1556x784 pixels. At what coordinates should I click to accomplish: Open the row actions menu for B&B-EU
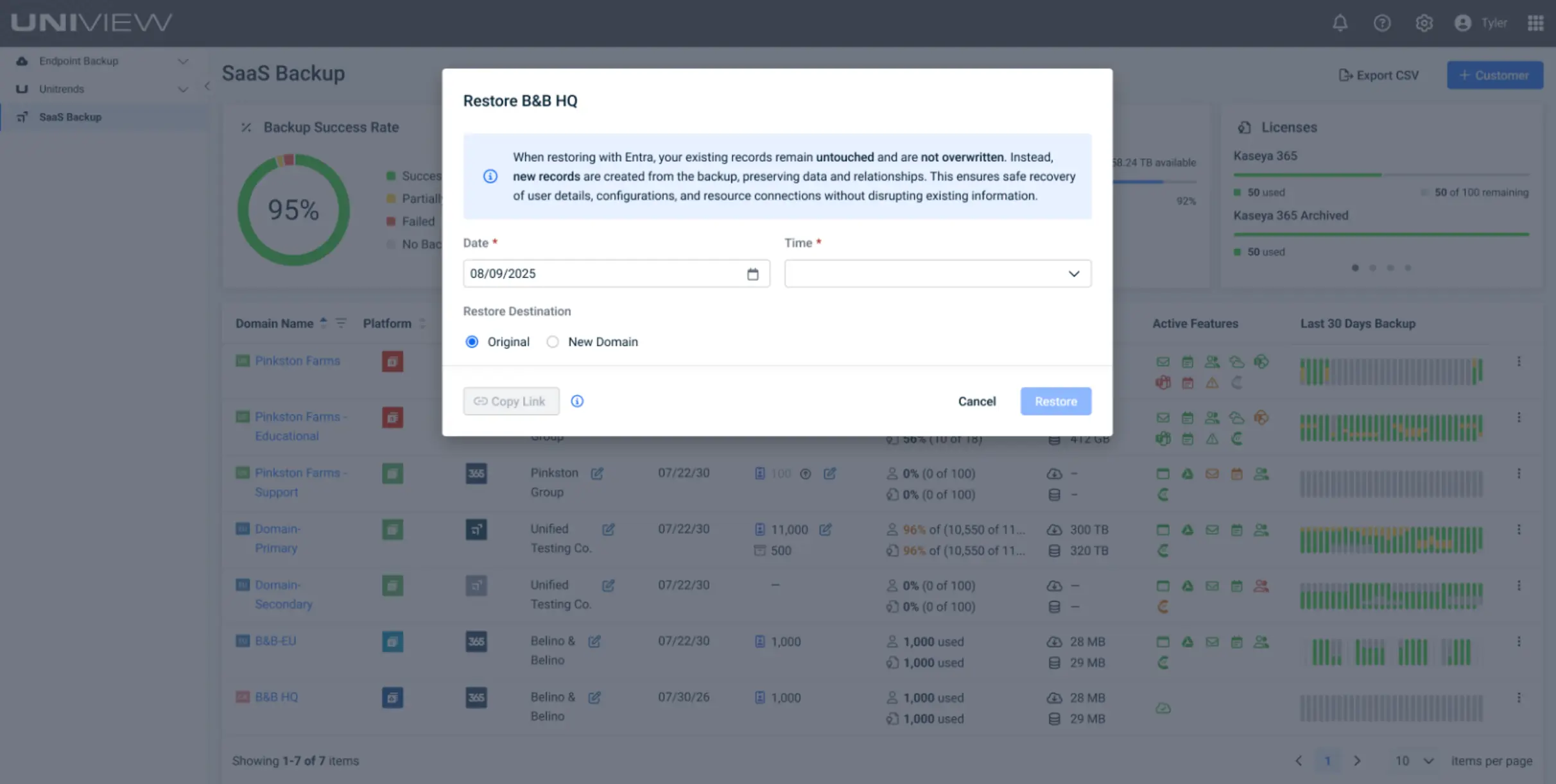tap(1519, 642)
